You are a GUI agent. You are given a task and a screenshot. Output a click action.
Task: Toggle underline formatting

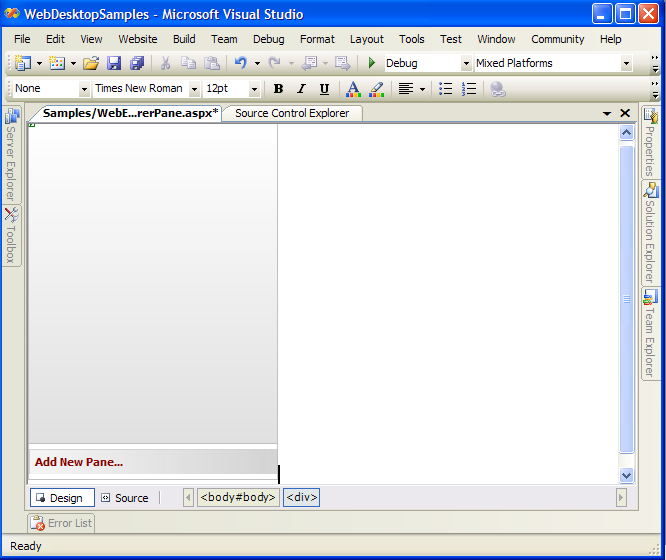pos(324,89)
